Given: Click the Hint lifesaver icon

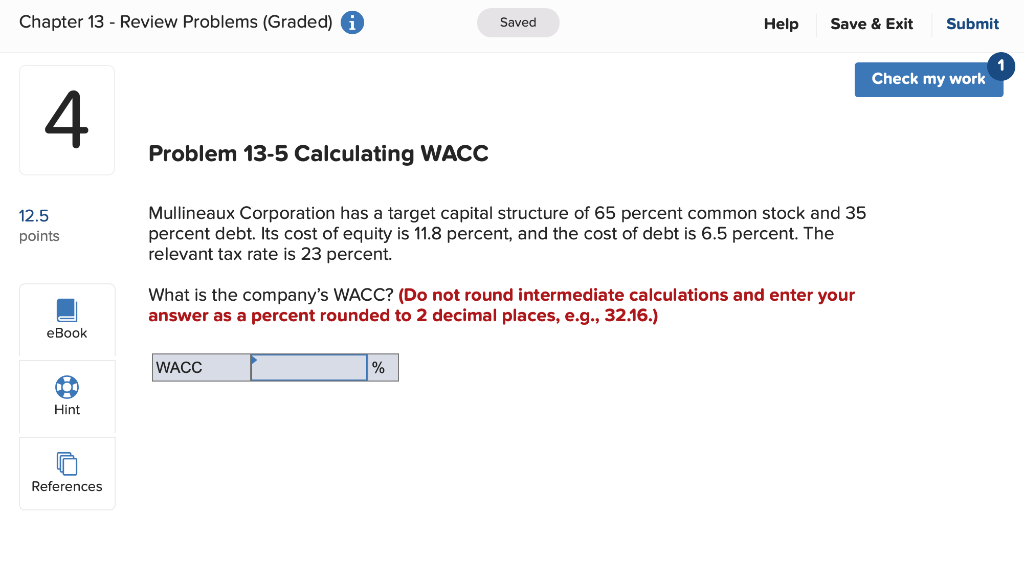Looking at the screenshot, I should 67,397.
